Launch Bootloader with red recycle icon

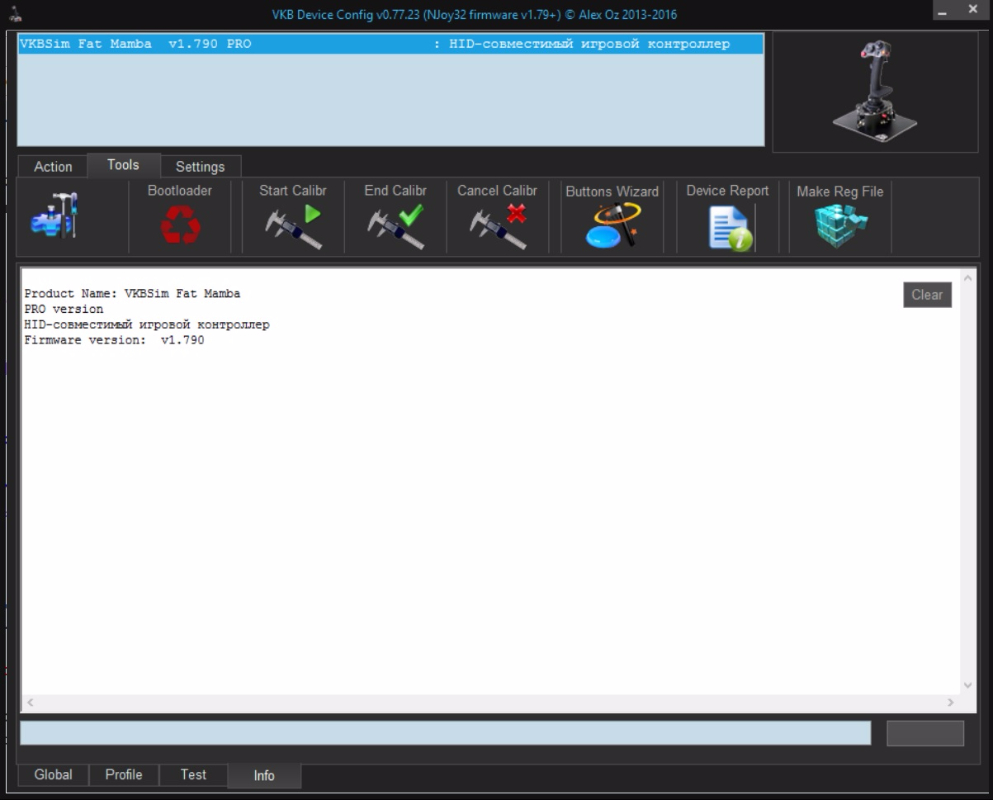pos(180,216)
